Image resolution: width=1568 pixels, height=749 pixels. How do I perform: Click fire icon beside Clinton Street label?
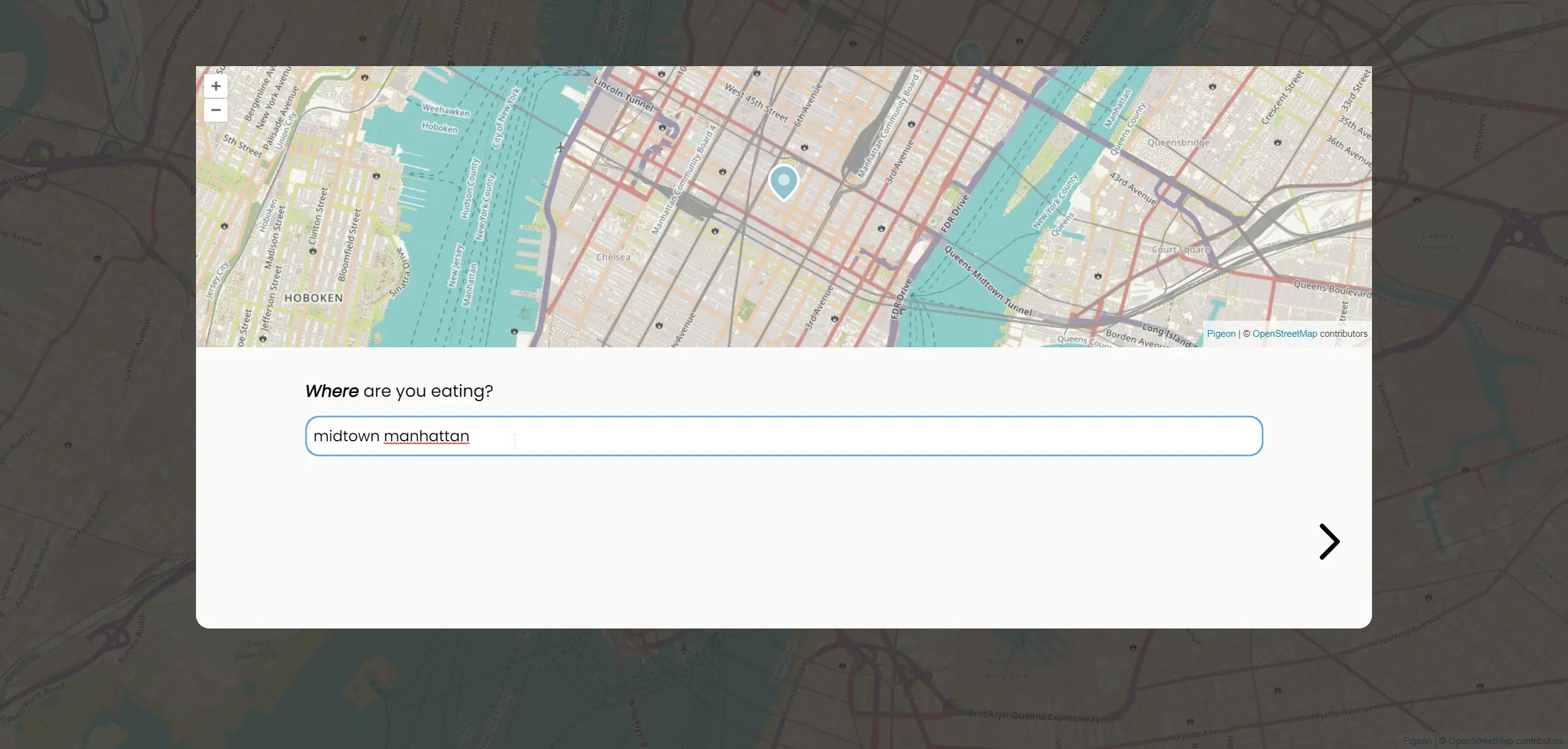coord(313,251)
